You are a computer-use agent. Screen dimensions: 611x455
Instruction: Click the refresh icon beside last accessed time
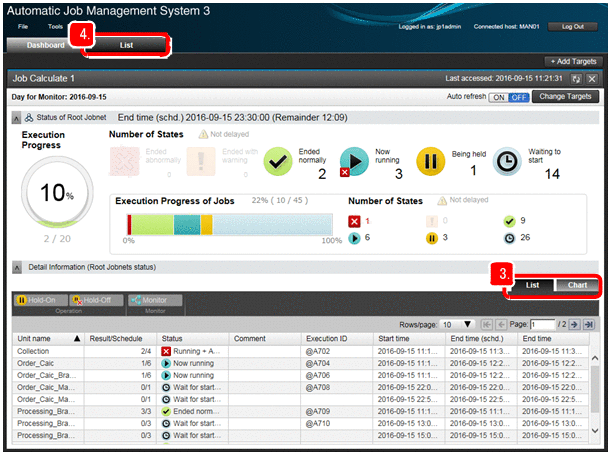576,78
